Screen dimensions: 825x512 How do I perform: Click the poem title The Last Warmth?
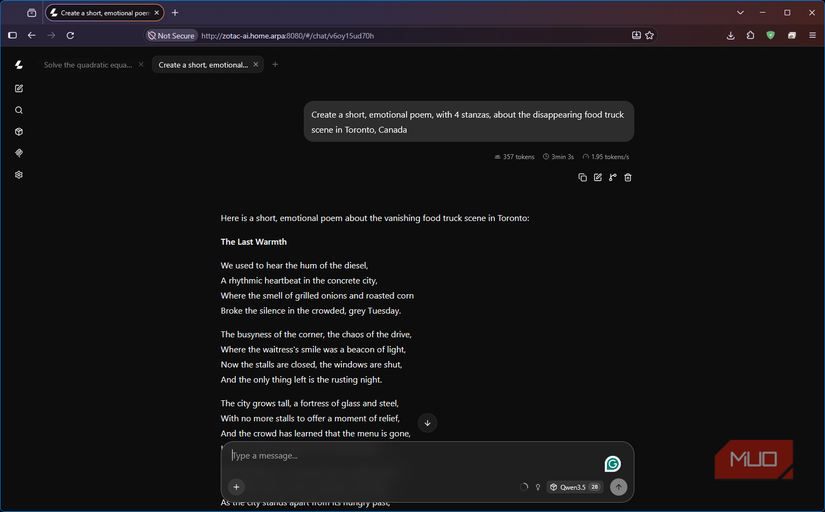(x=254, y=242)
